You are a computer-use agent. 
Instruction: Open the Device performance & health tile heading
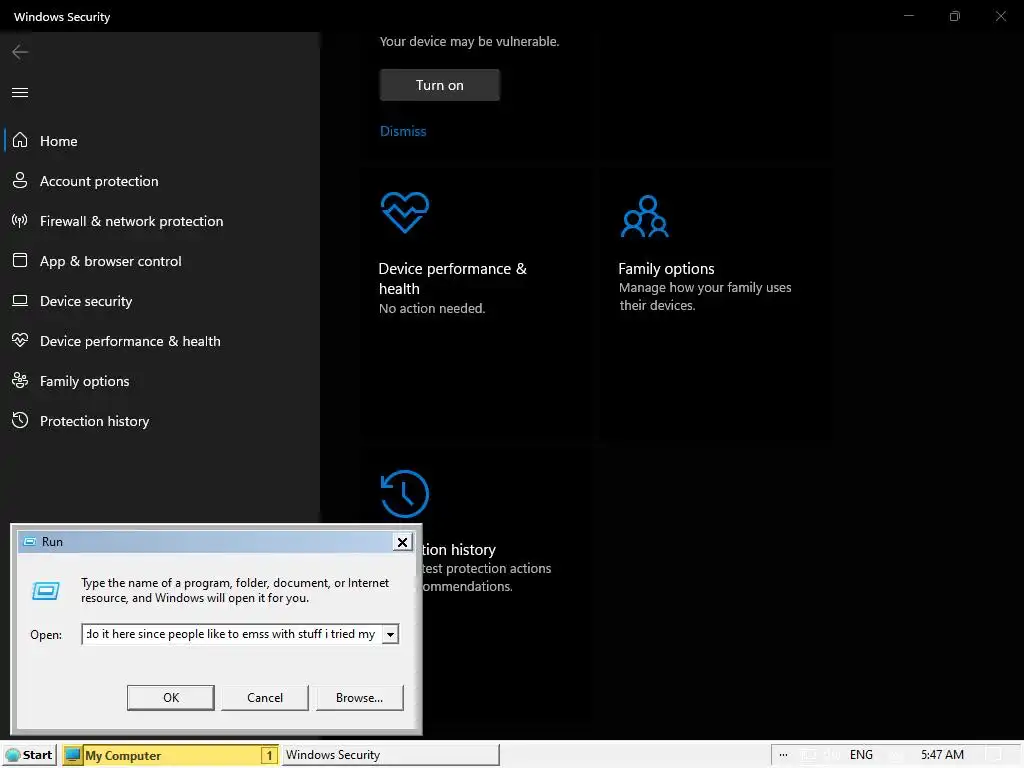click(453, 279)
